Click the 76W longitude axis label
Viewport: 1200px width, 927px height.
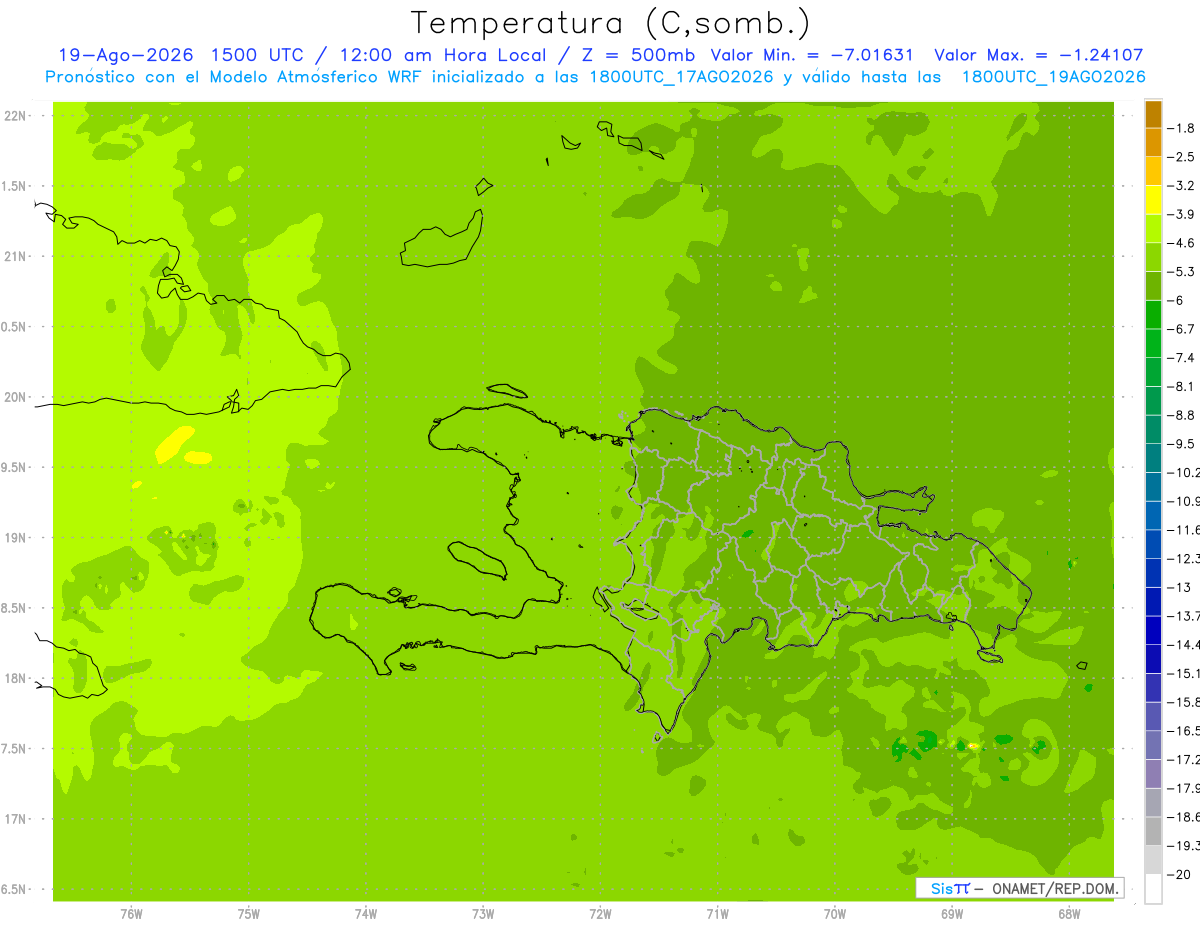(131, 914)
